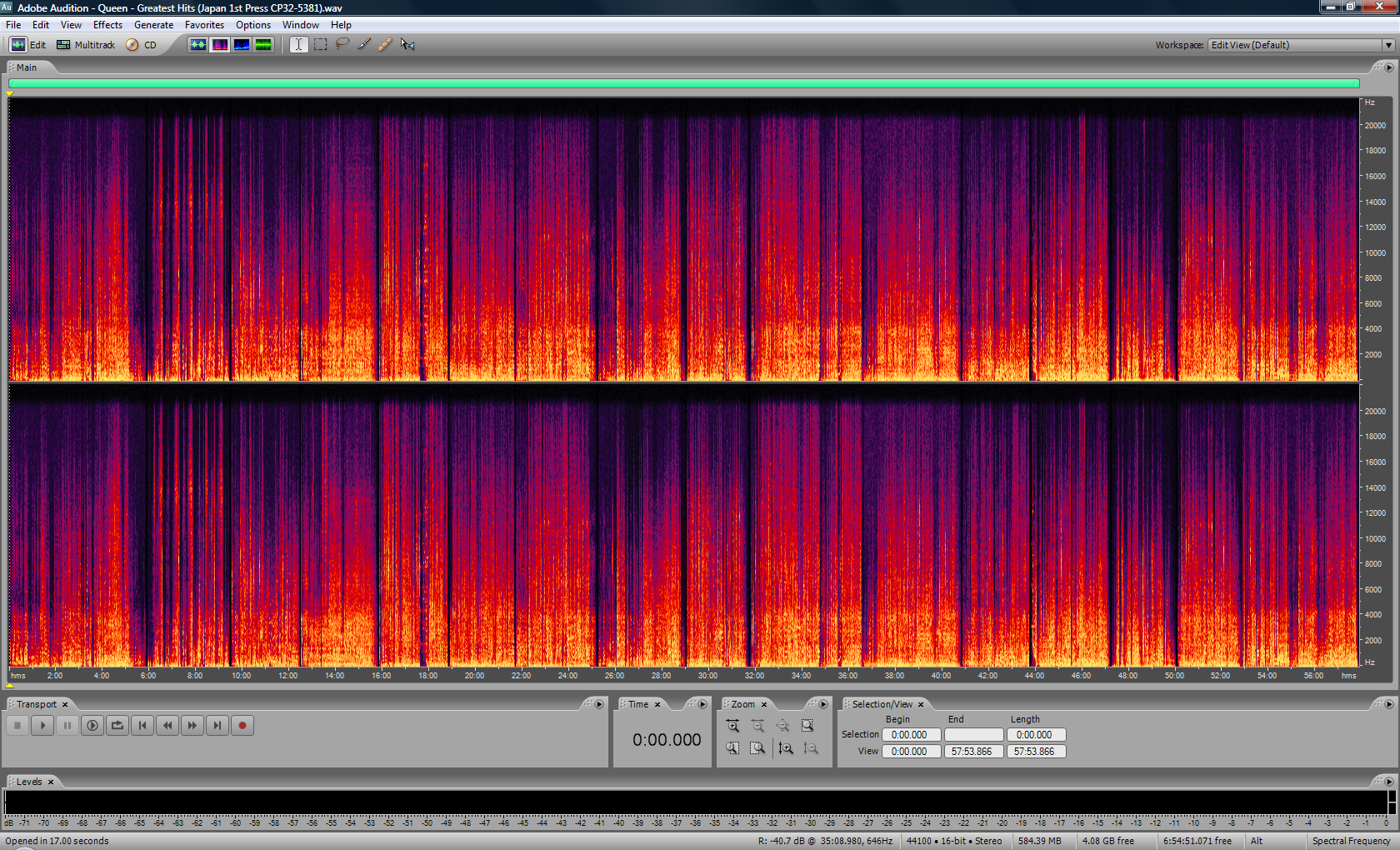The image size is (1400, 850).
Task: Select the Effects Paintbrush tool
Action: 364,44
